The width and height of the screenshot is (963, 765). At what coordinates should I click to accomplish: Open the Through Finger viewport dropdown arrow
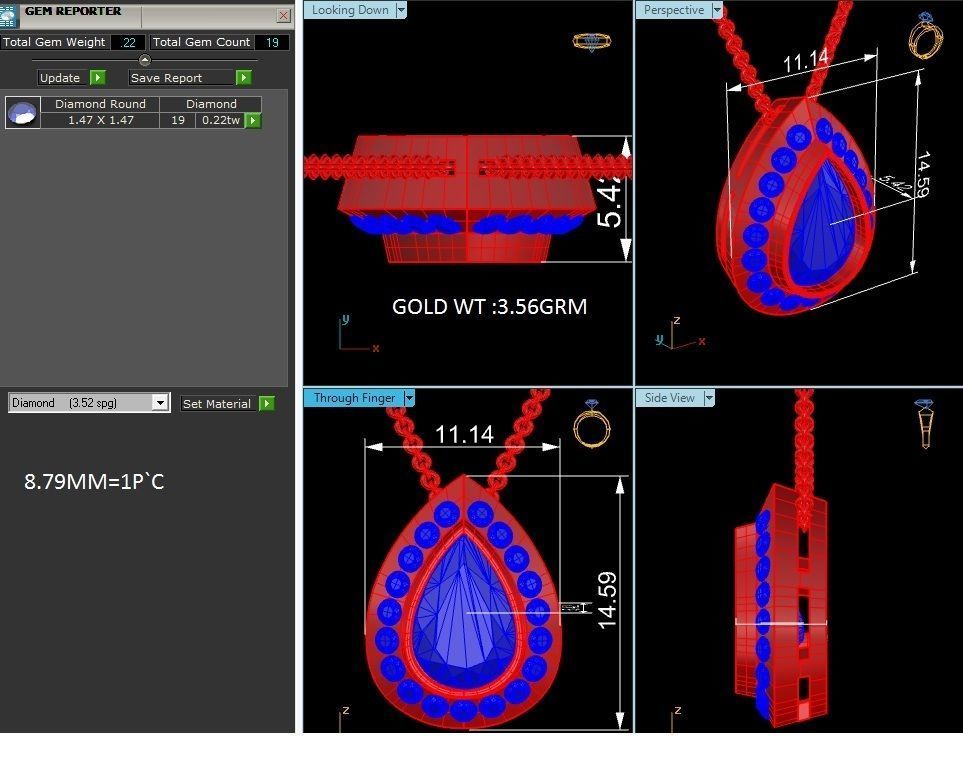coord(410,398)
